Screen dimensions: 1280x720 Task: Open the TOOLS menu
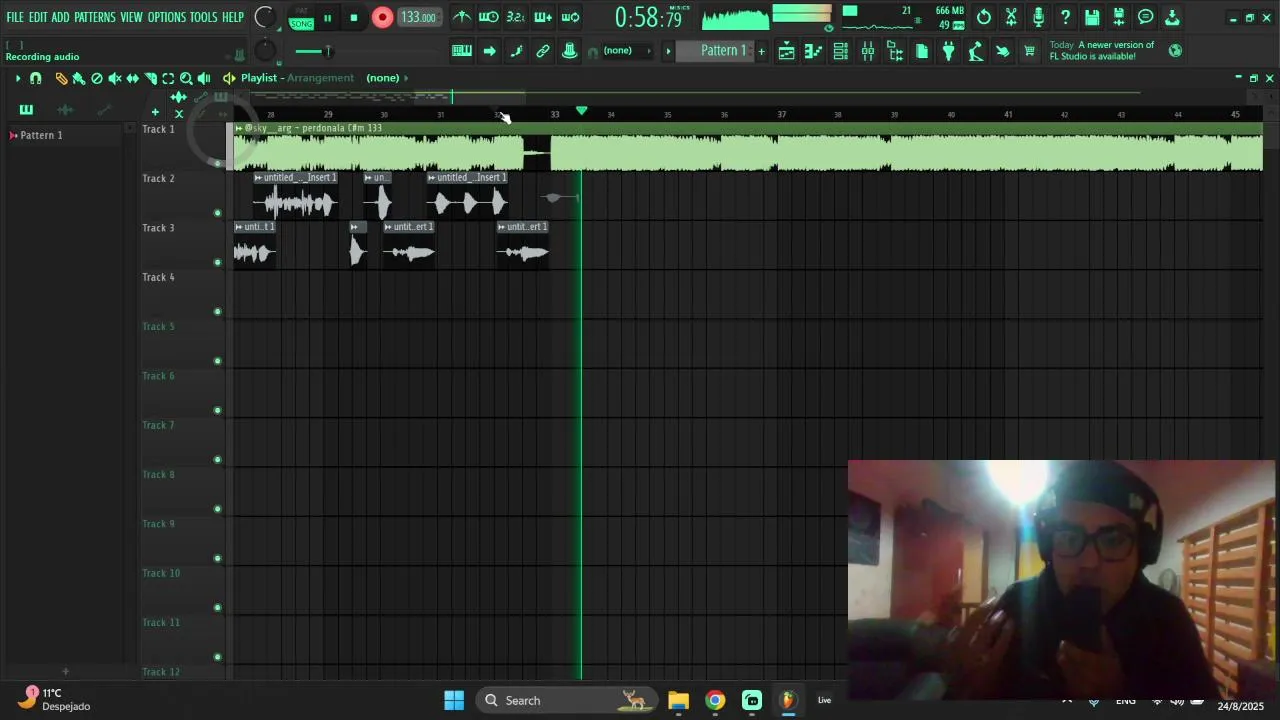(x=204, y=17)
